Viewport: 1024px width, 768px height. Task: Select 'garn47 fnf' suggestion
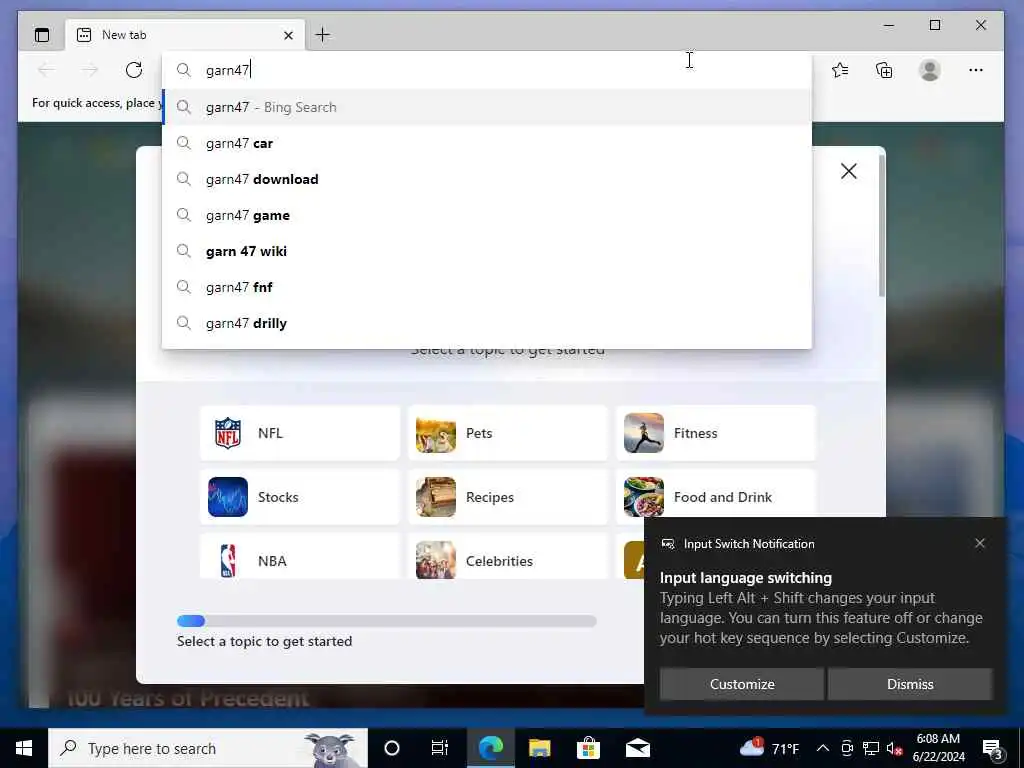(x=487, y=287)
